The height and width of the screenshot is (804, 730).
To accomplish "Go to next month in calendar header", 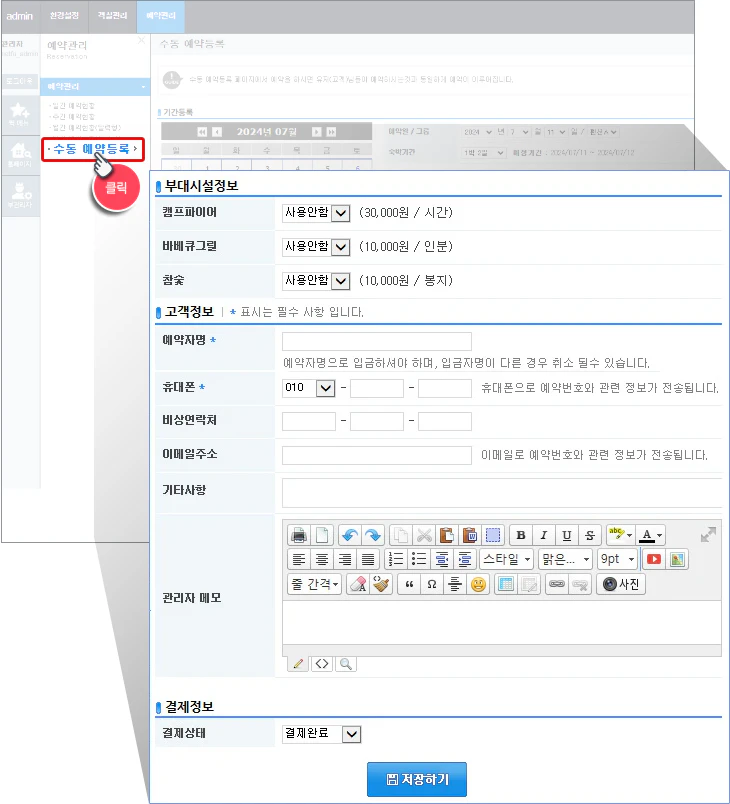I will coord(317,132).
